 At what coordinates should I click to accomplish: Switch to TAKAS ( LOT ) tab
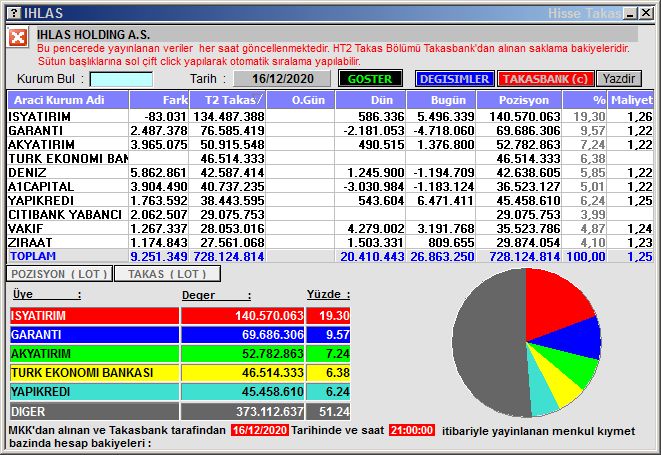point(167,274)
